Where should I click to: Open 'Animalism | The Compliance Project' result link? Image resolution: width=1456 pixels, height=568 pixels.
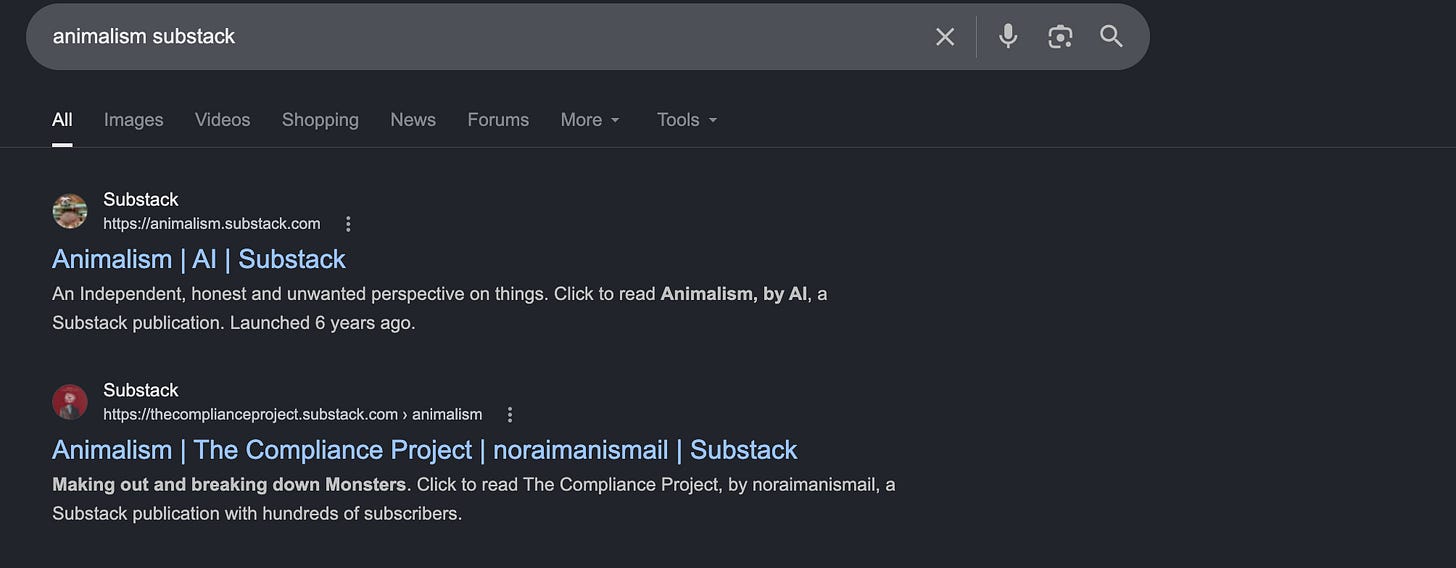425,450
